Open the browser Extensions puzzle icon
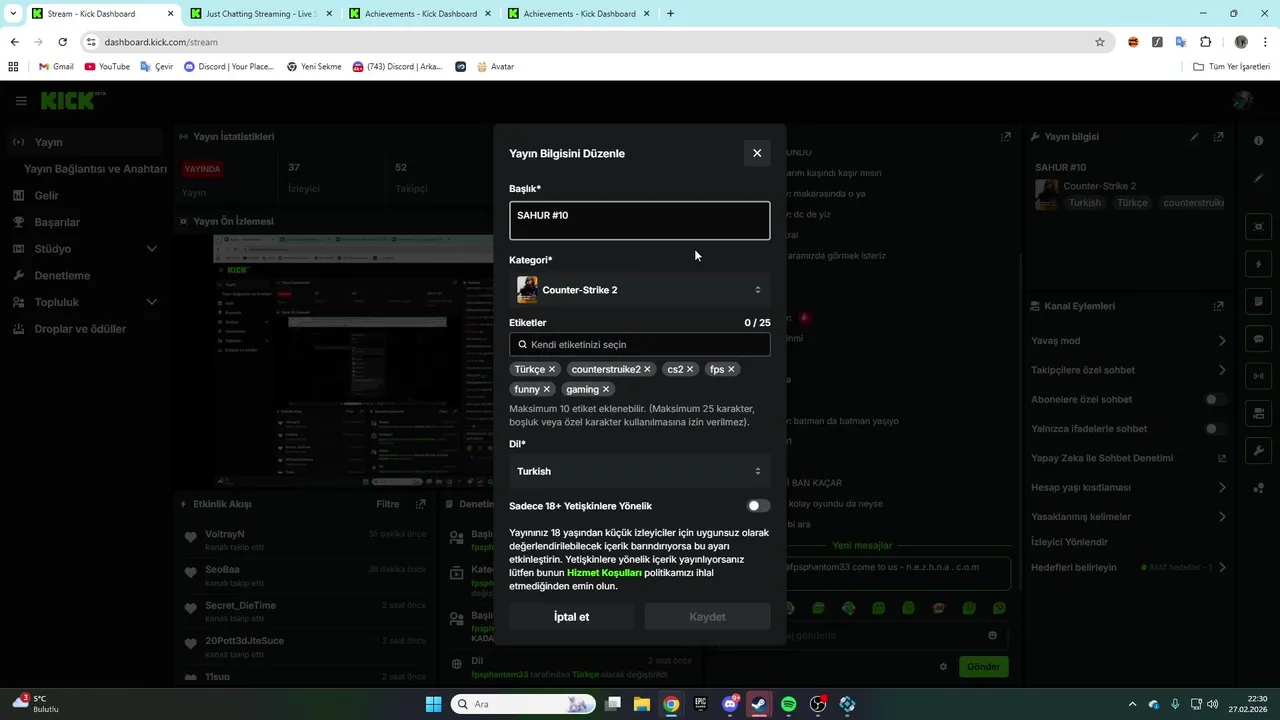Image resolution: width=1280 pixels, height=720 pixels. pos(1205,42)
